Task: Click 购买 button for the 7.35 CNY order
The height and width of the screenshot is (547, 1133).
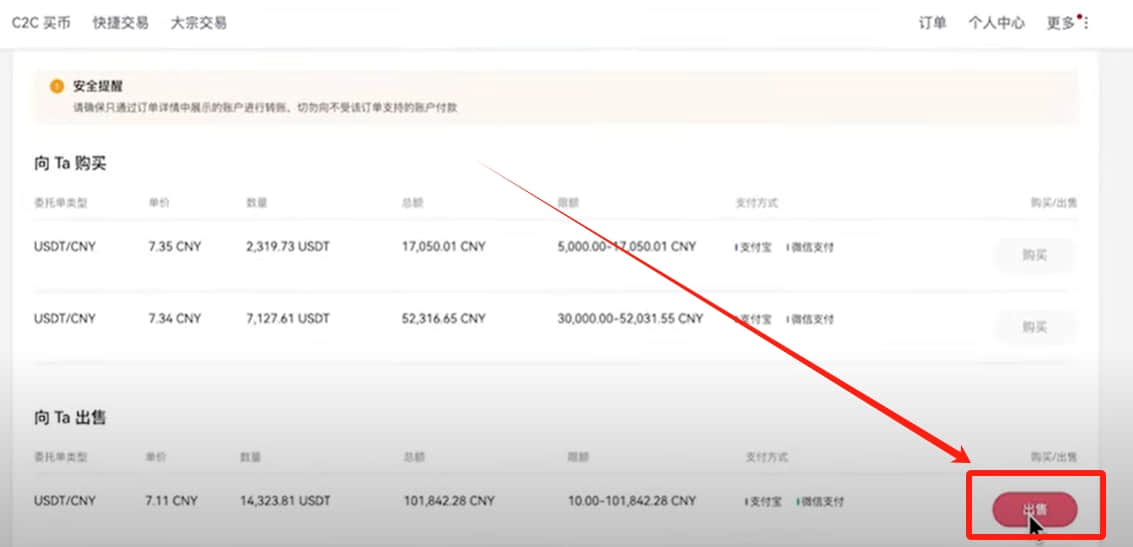Action: pos(1035,255)
